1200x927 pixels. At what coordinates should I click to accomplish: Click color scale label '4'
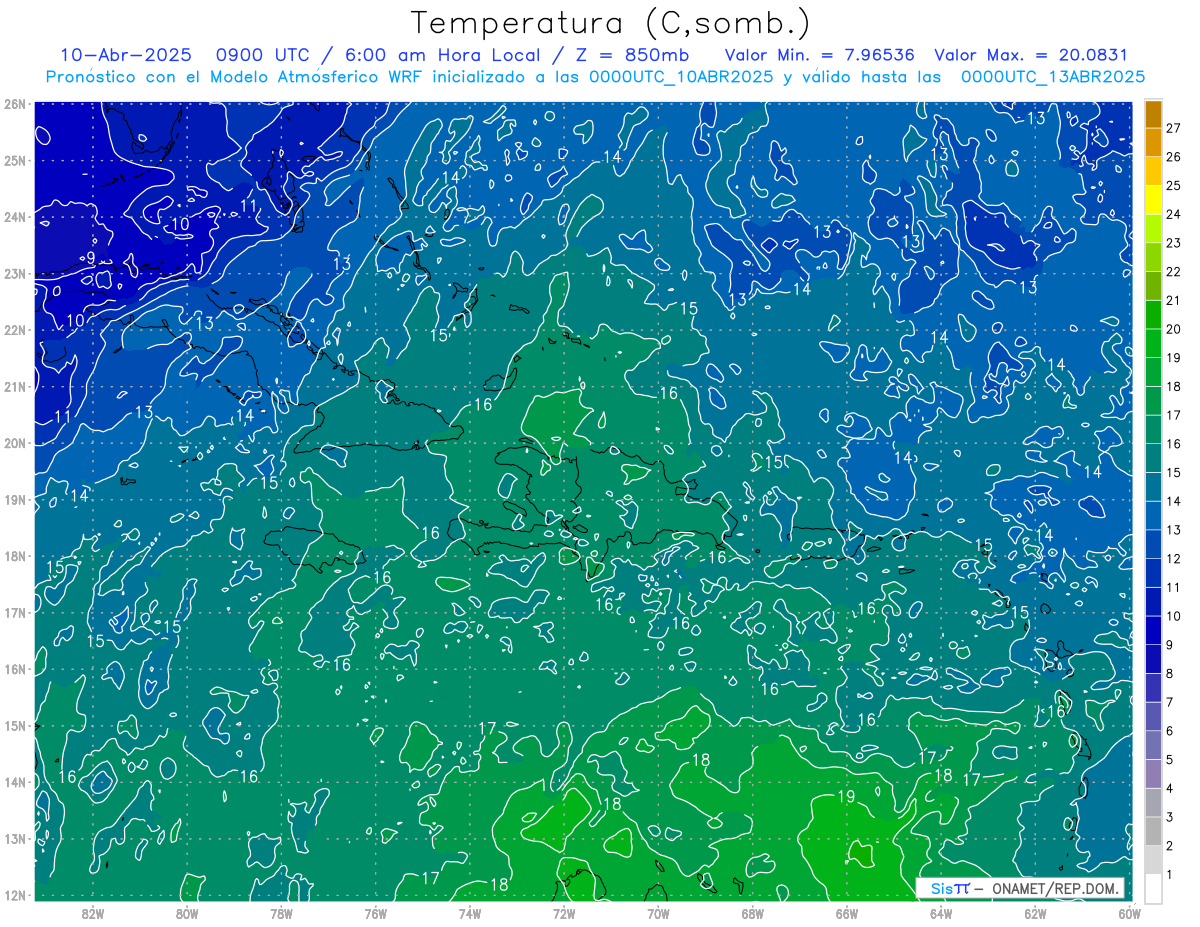click(x=1171, y=789)
